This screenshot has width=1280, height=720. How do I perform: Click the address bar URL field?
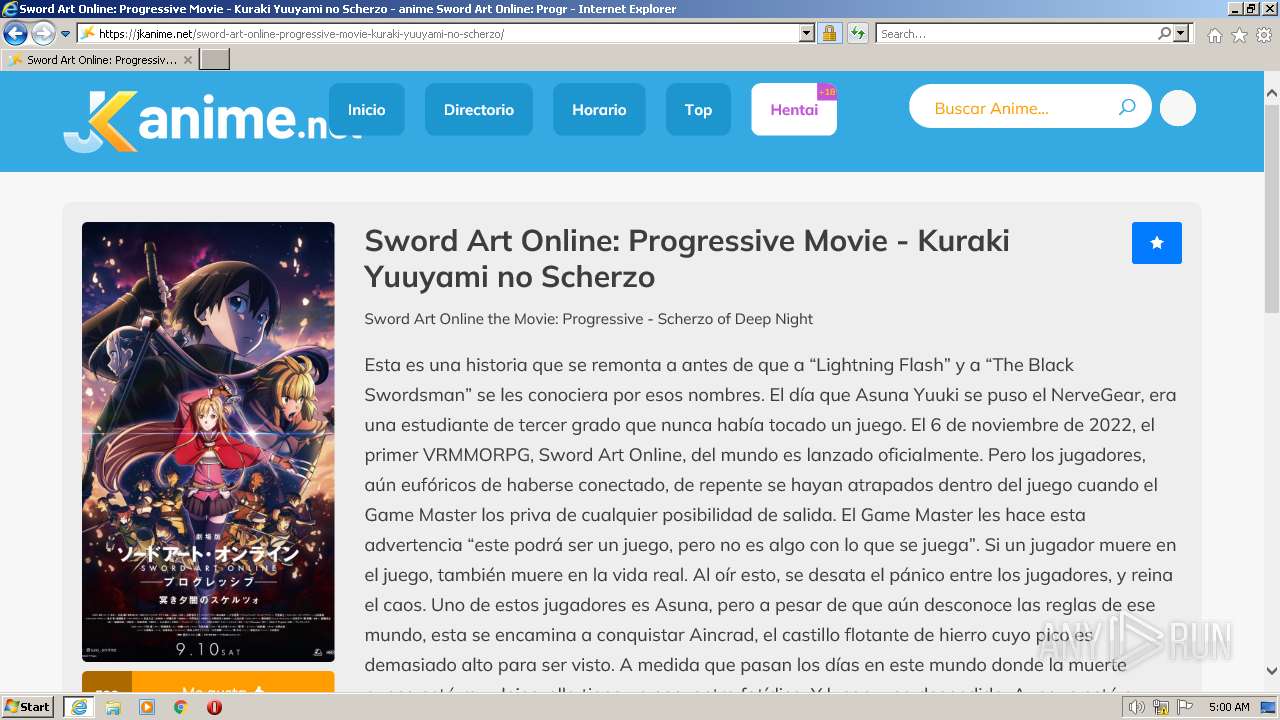(438, 34)
